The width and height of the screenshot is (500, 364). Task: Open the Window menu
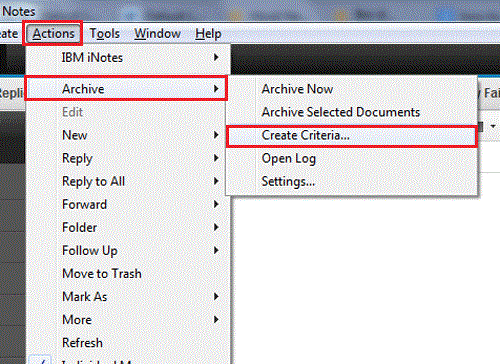point(157,33)
